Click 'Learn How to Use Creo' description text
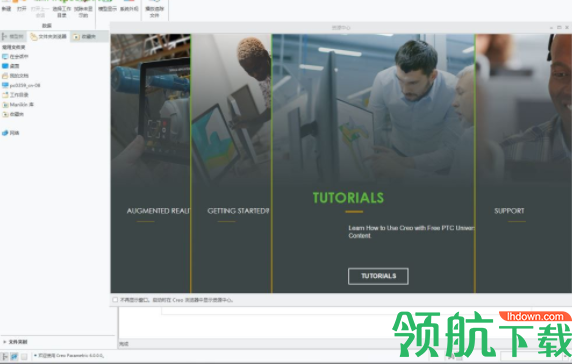 pyautogui.click(x=411, y=232)
